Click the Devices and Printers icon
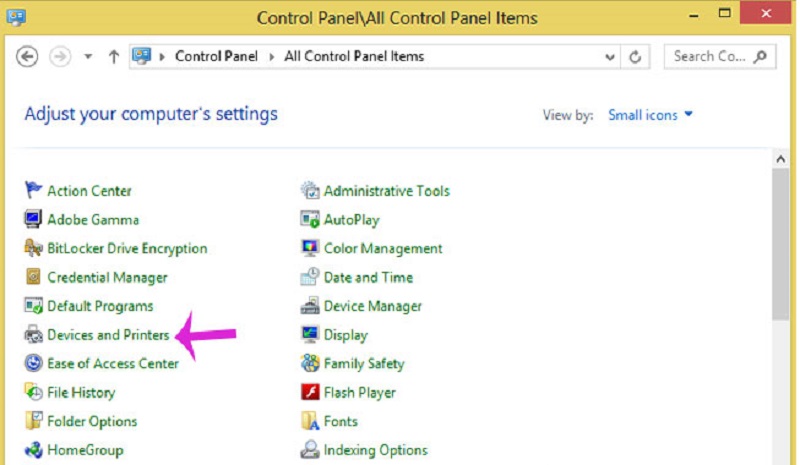 33,334
